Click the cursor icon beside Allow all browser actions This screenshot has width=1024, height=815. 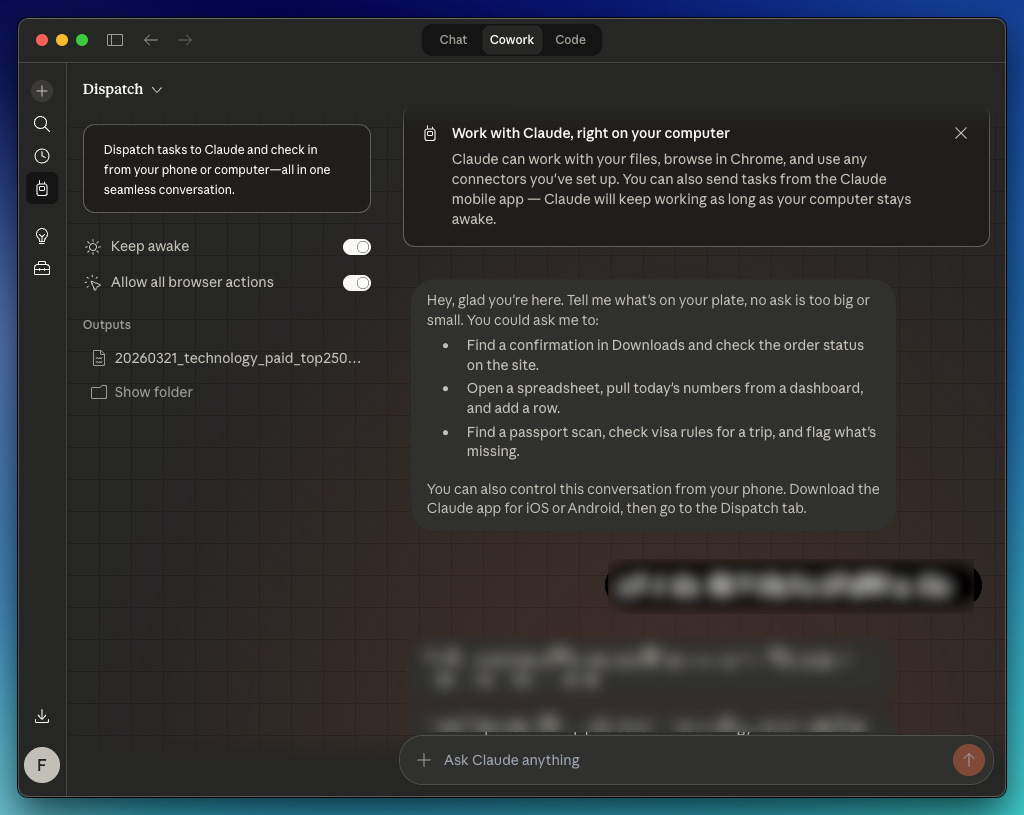[93, 282]
